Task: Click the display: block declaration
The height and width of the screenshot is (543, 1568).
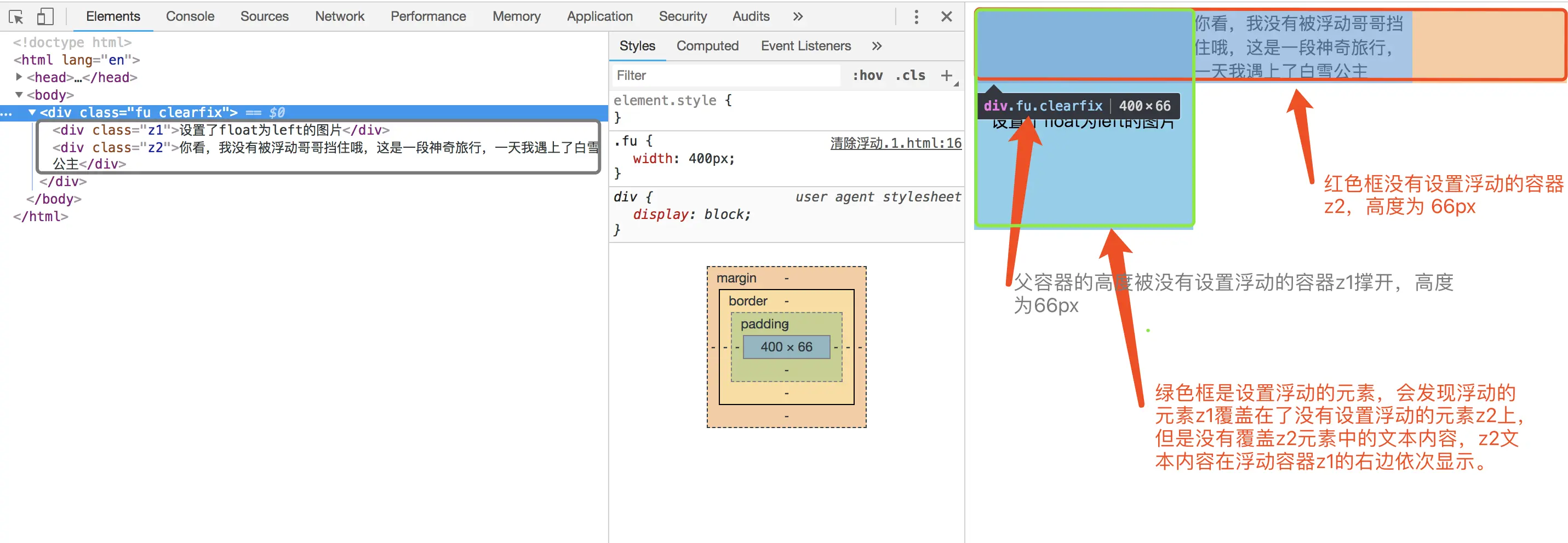Action: pyautogui.click(x=691, y=214)
